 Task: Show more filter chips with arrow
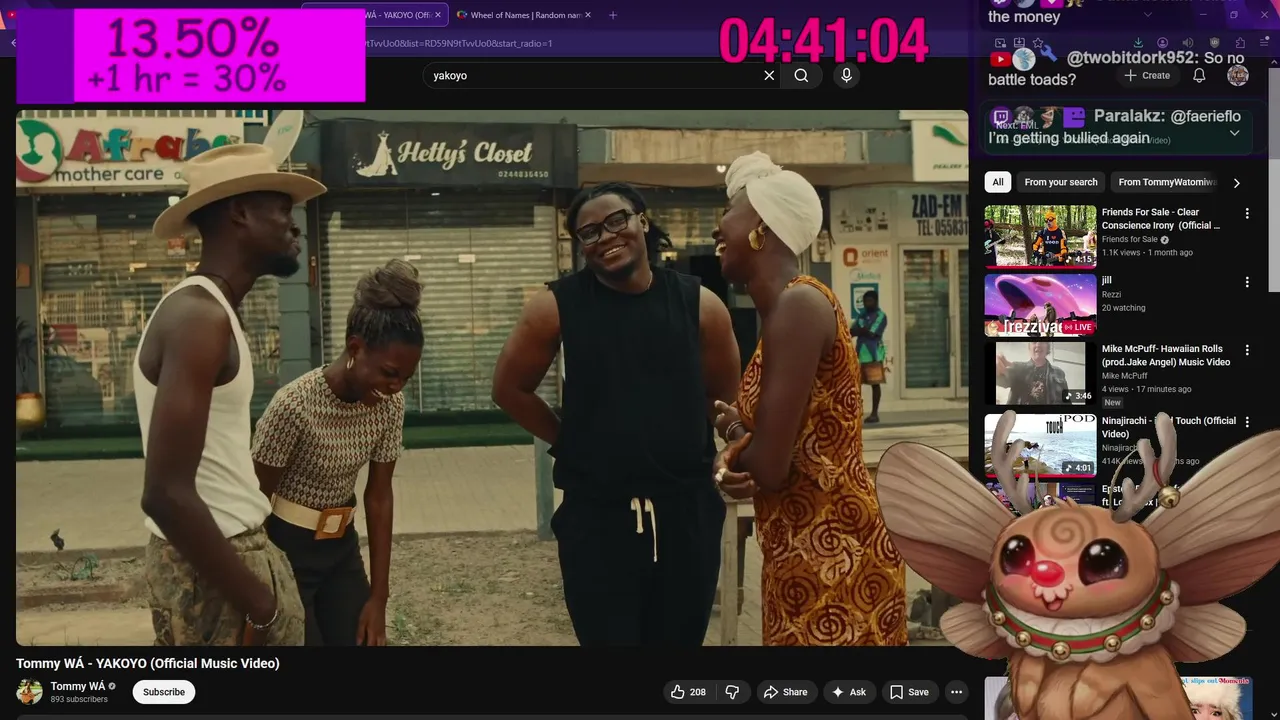point(1237,182)
